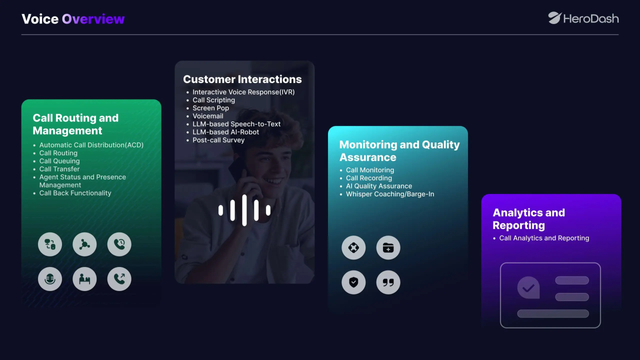
Task: Click the outgoing phone call arrow icon
Action: 119,279
